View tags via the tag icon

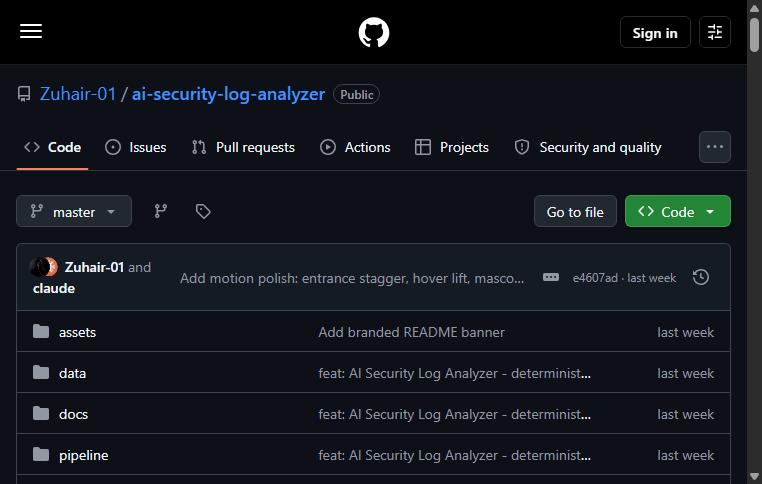point(203,211)
